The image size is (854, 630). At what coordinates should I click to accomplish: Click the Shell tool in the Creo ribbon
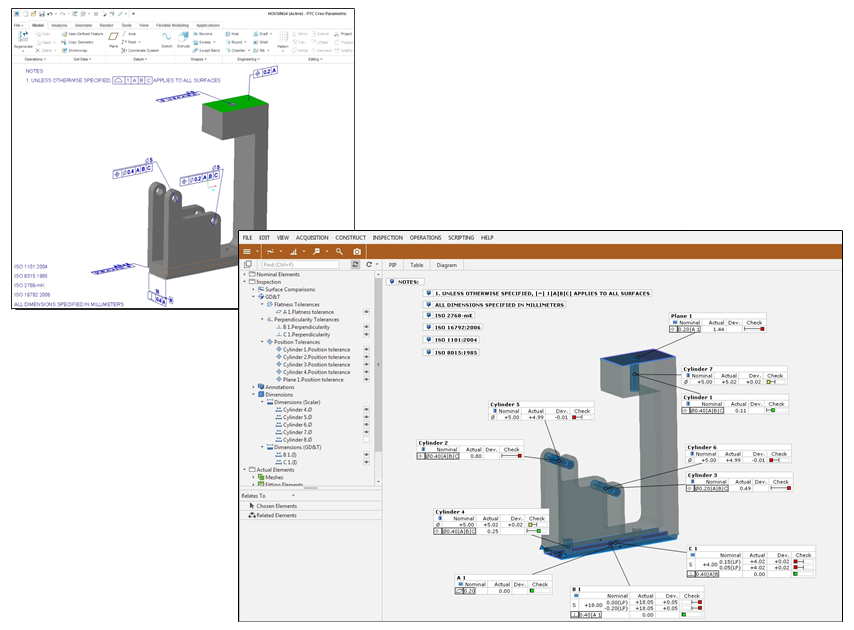point(261,42)
